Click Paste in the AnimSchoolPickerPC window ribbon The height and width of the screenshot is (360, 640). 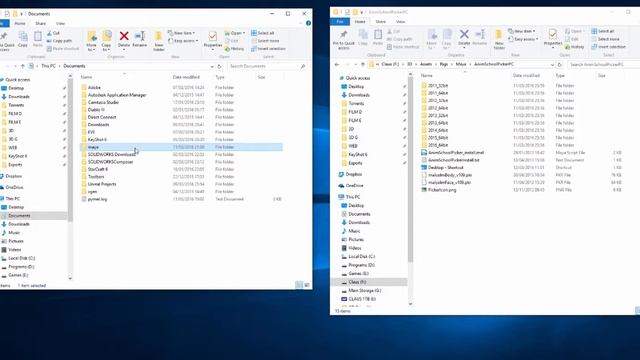coord(378,38)
